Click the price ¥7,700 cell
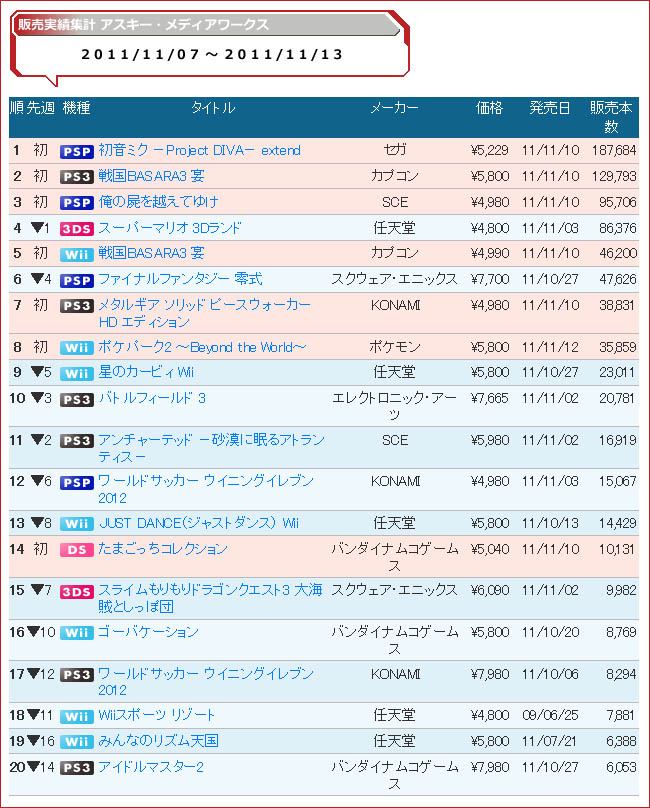Viewport: 650px width, 808px height. (x=490, y=279)
